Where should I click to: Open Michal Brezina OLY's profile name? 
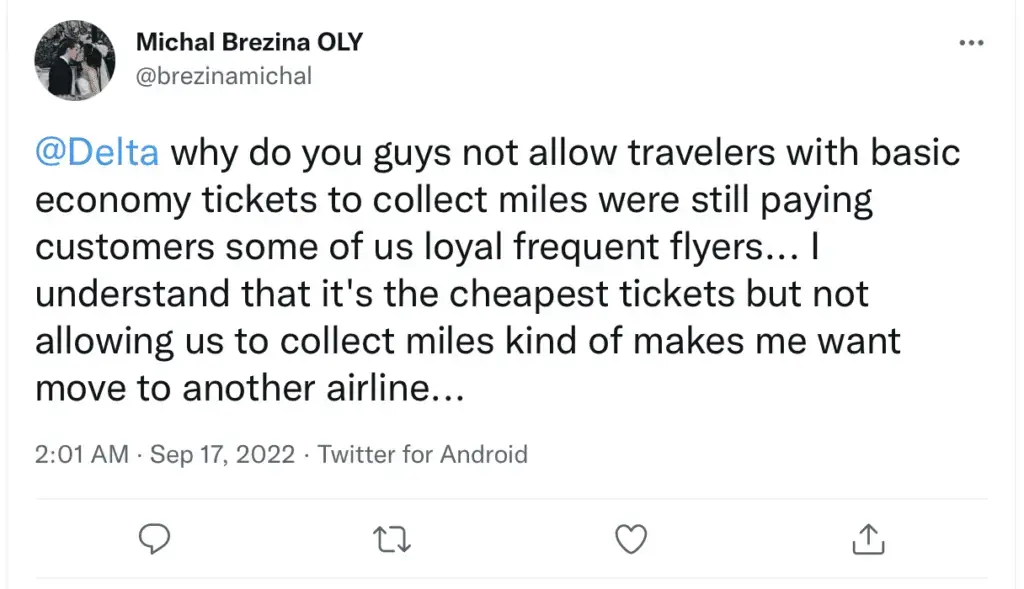point(249,43)
